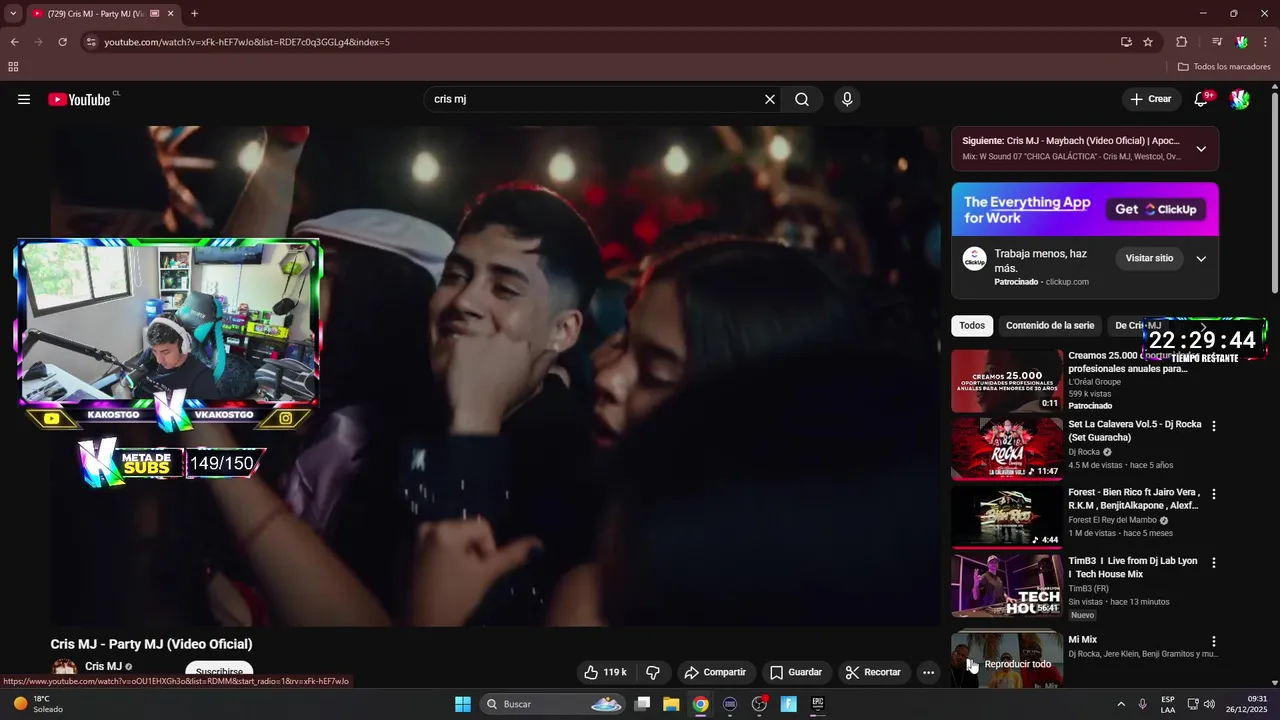
Task: Open Todos los marcadores folder
Action: pos(1224,67)
